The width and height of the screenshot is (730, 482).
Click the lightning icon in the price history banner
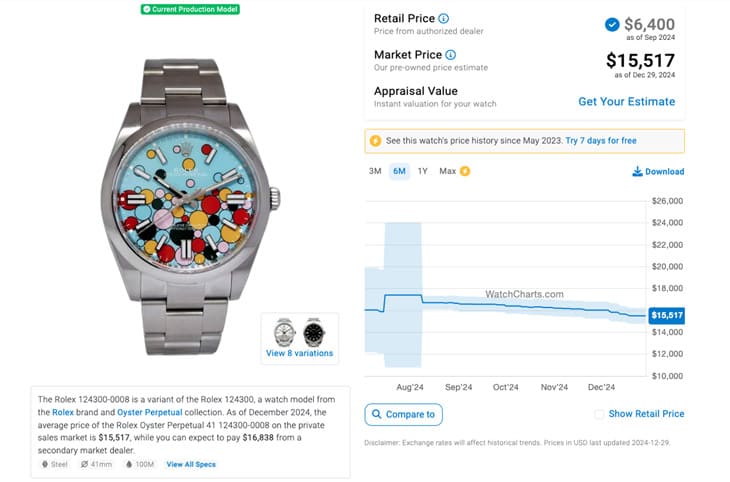[376, 141]
